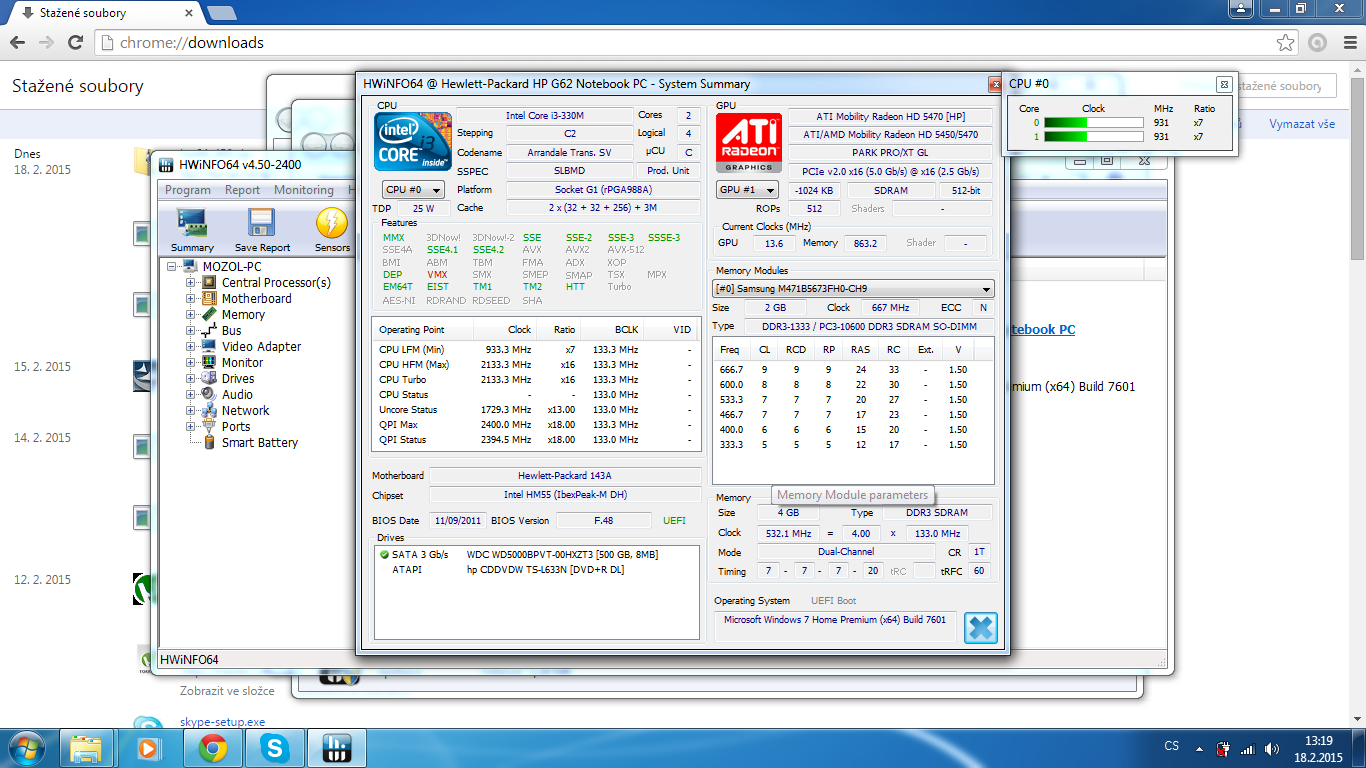1366x768 pixels.
Task: Select the Bus tree node
Action: point(231,331)
